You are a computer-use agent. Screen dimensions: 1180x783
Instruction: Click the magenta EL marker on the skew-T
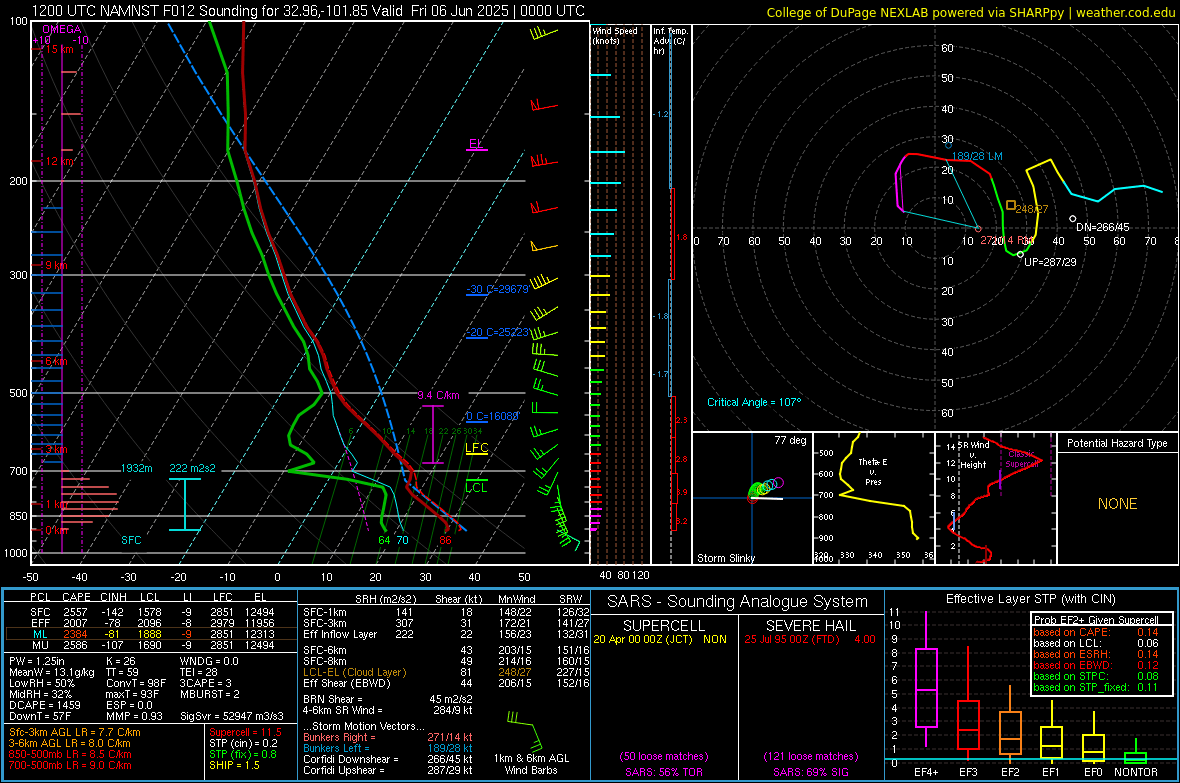476,144
